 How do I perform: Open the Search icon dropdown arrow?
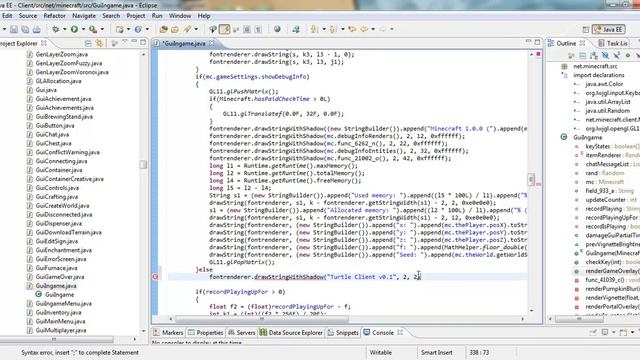tap(196, 29)
